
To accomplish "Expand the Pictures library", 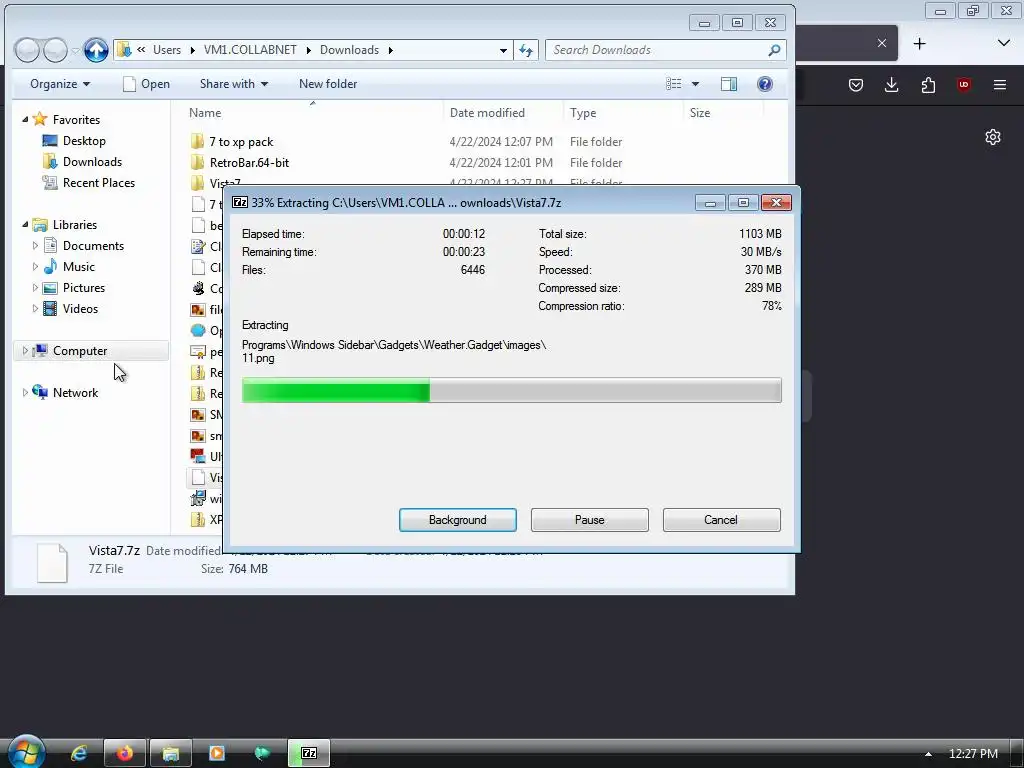I will coord(35,287).
